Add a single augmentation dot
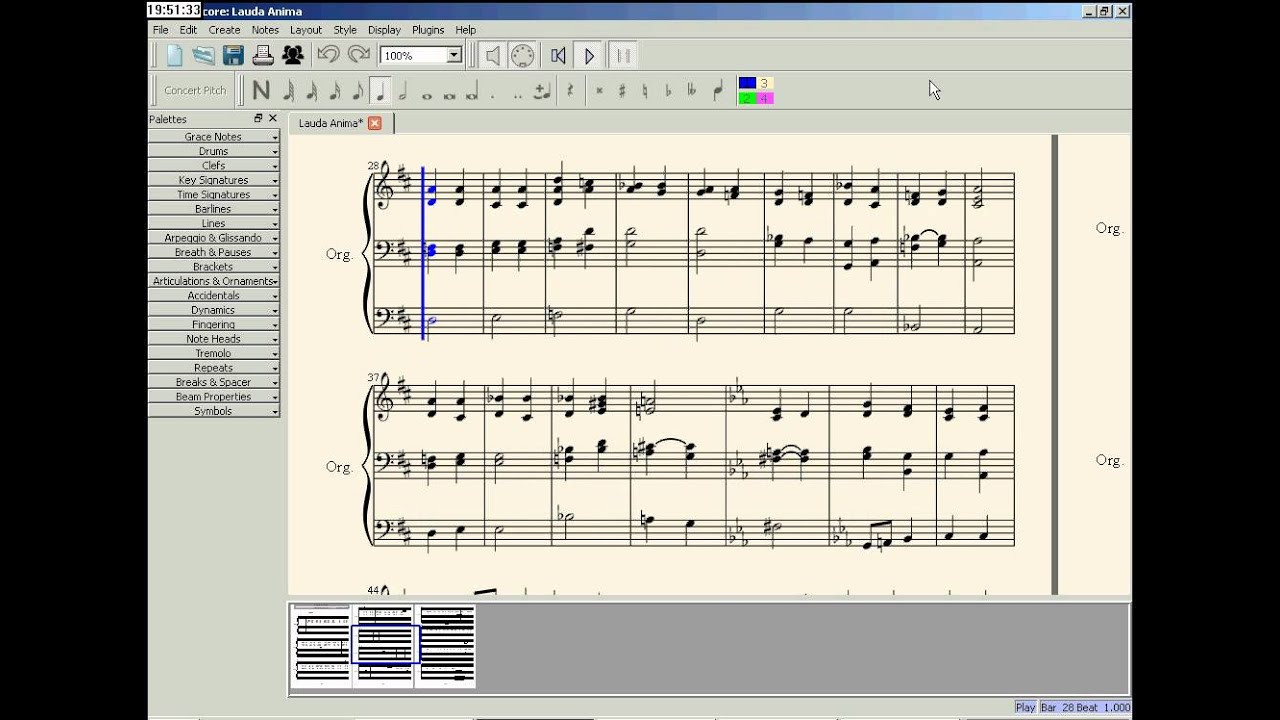The width and height of the screenshot is (1280, 720). 493,96
